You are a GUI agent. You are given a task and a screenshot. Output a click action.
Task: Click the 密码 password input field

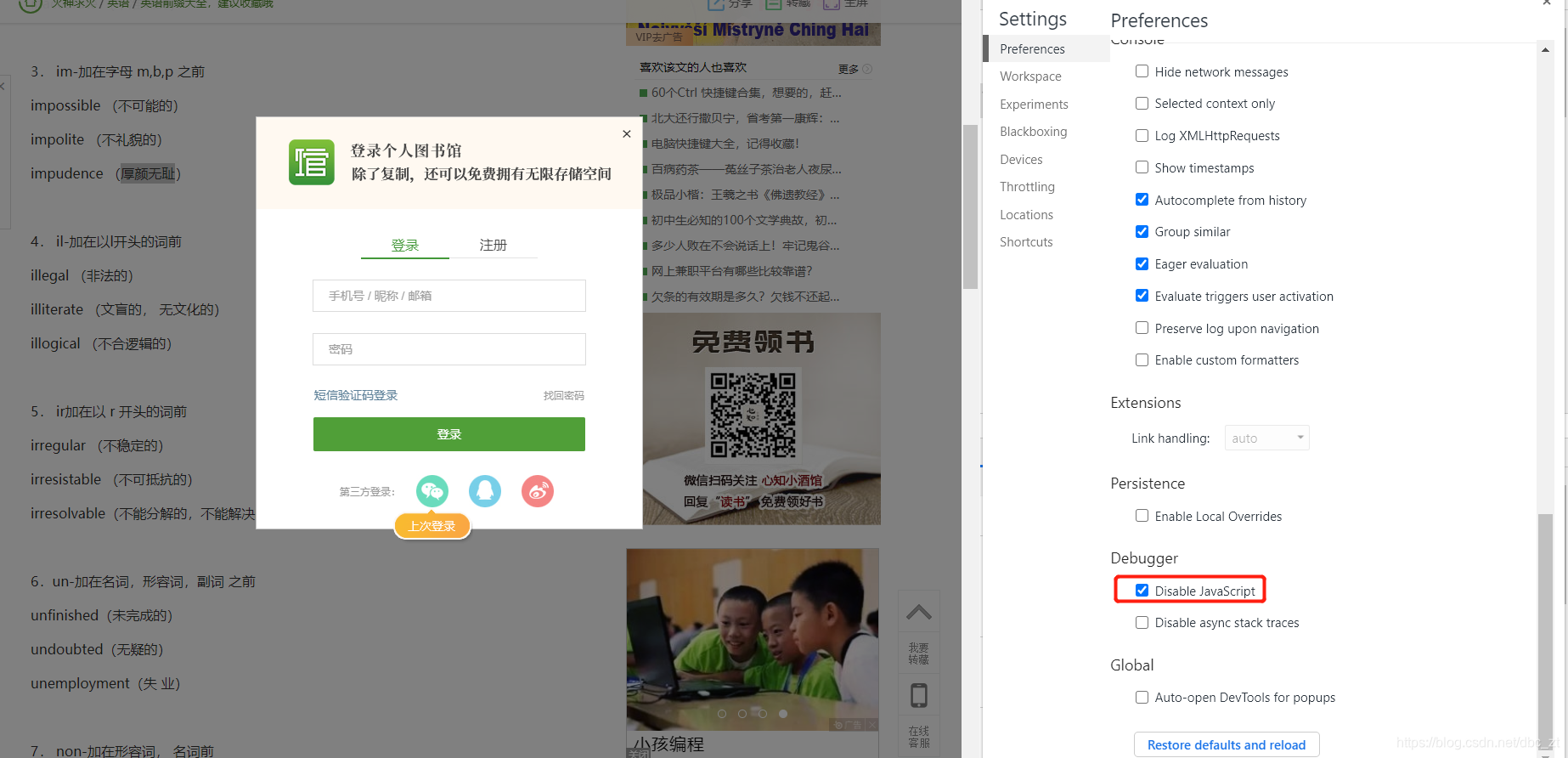tap(449, 349)
